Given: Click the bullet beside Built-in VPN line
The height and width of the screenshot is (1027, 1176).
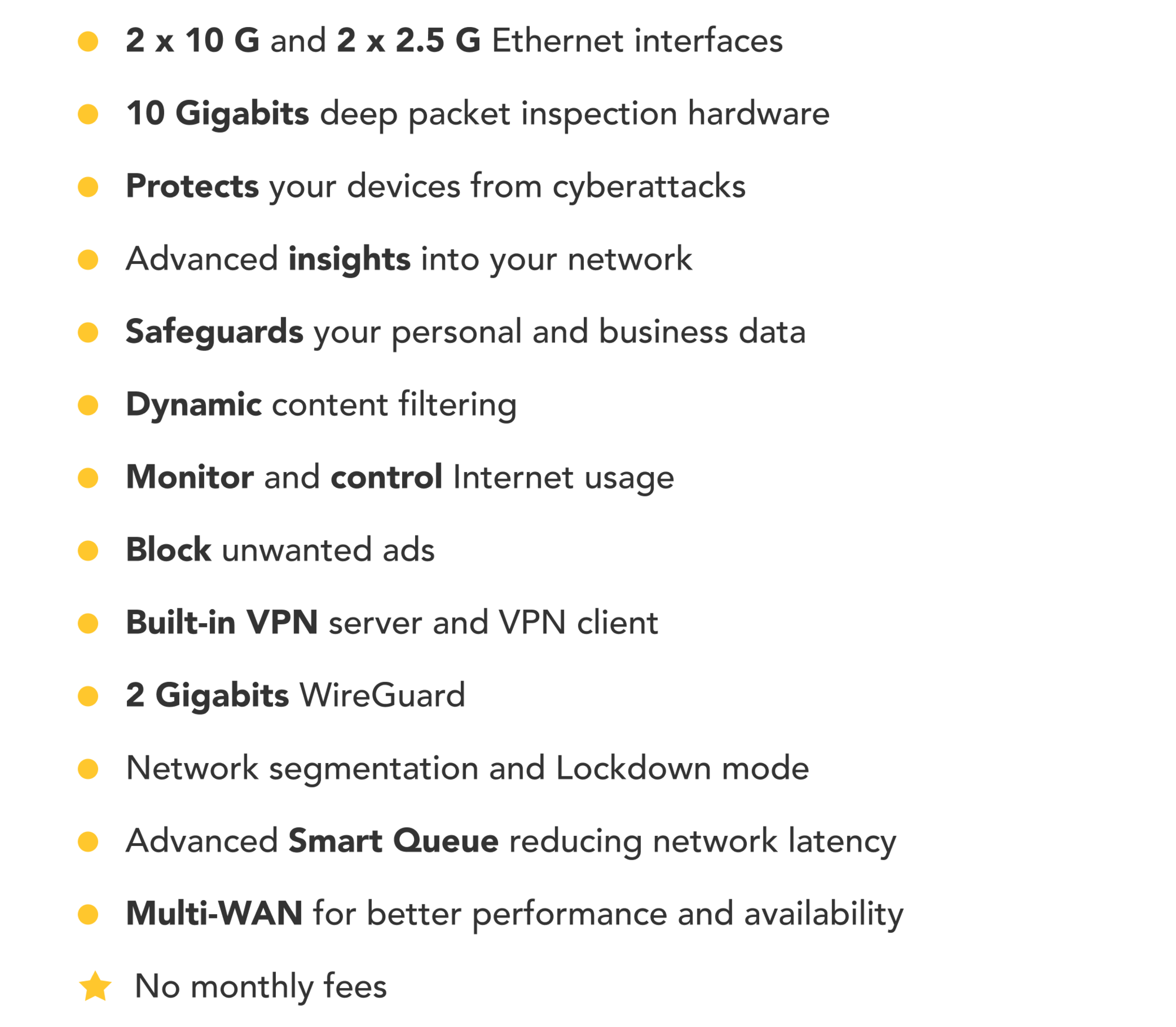Looking at the screenshot, I should click(x=88, y=624).
